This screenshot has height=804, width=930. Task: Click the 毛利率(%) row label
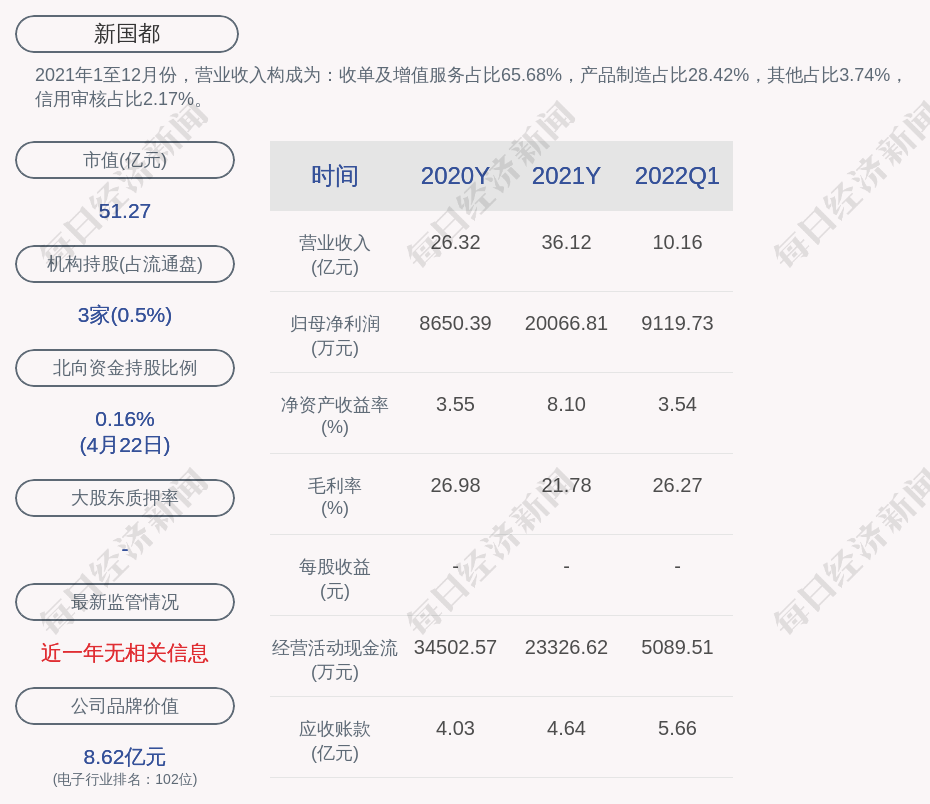tap(335, 497)
